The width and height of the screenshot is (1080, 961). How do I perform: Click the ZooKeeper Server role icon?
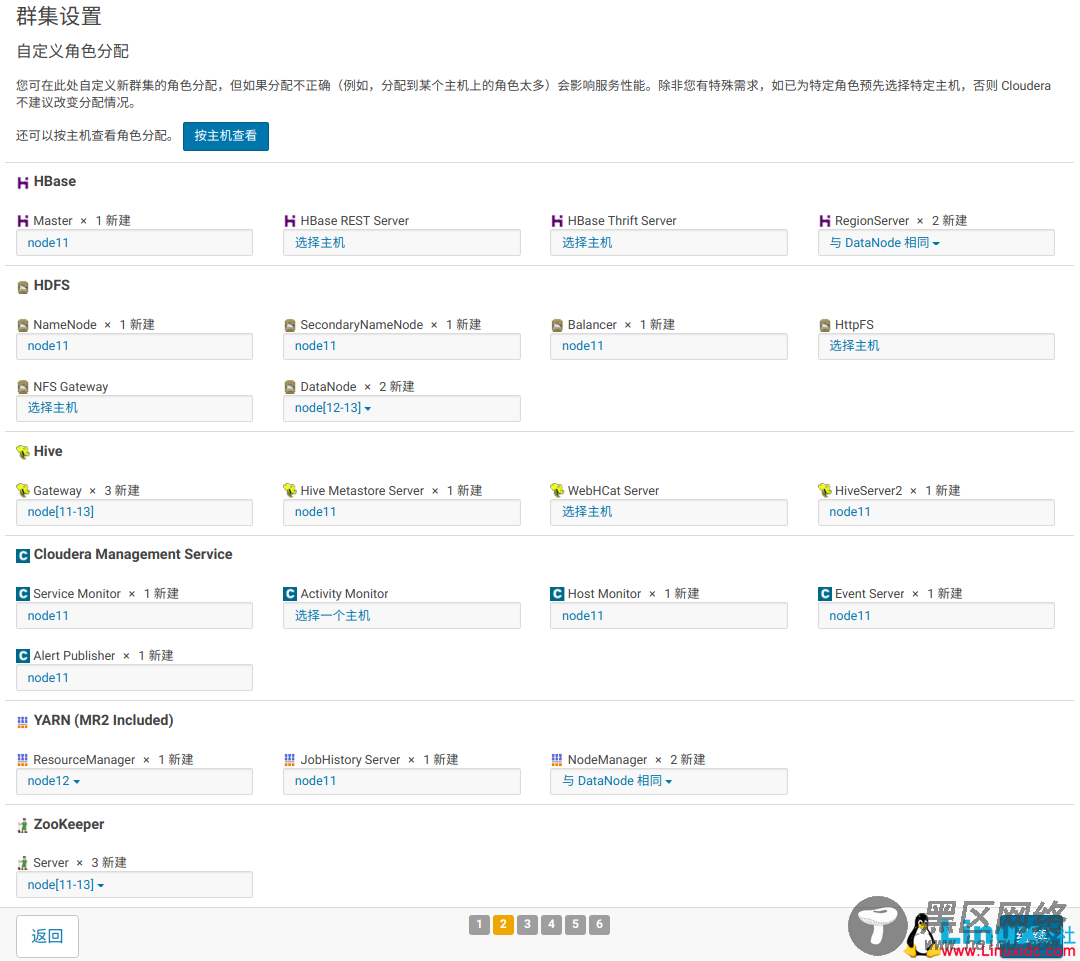[23, 863]
